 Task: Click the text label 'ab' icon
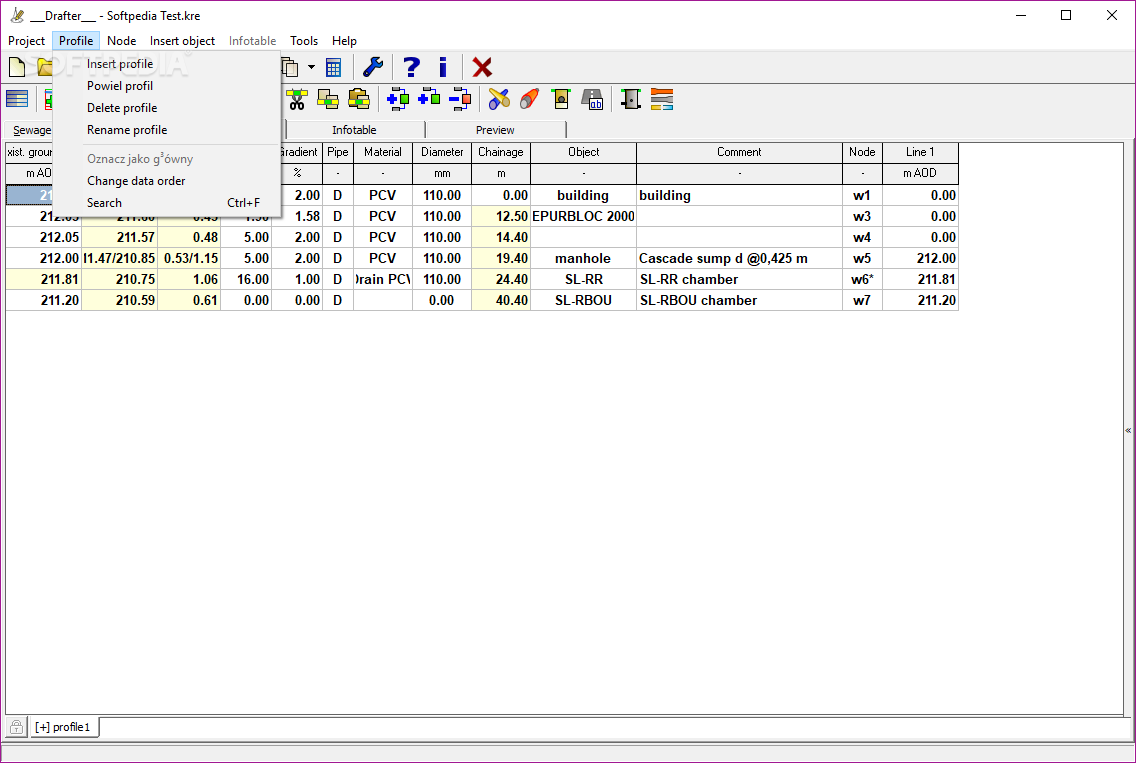click(592, 99)
